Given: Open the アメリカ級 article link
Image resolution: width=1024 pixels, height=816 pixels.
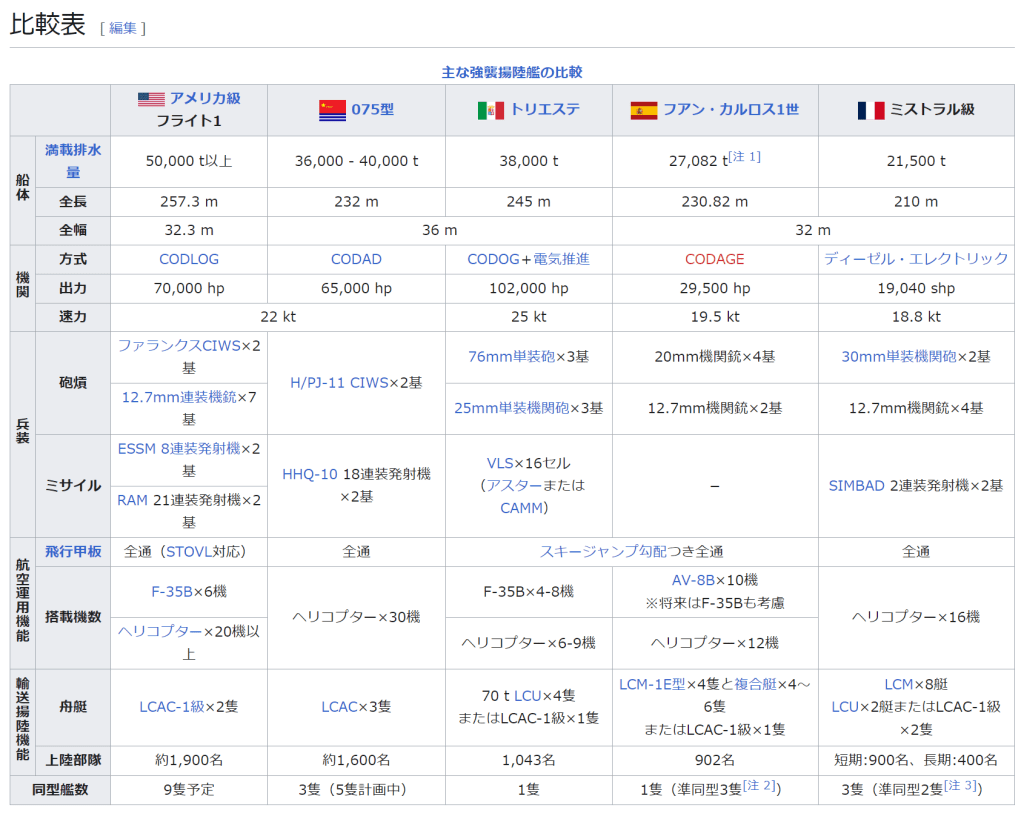Looking at the screenshot, I should pos(205,99).
